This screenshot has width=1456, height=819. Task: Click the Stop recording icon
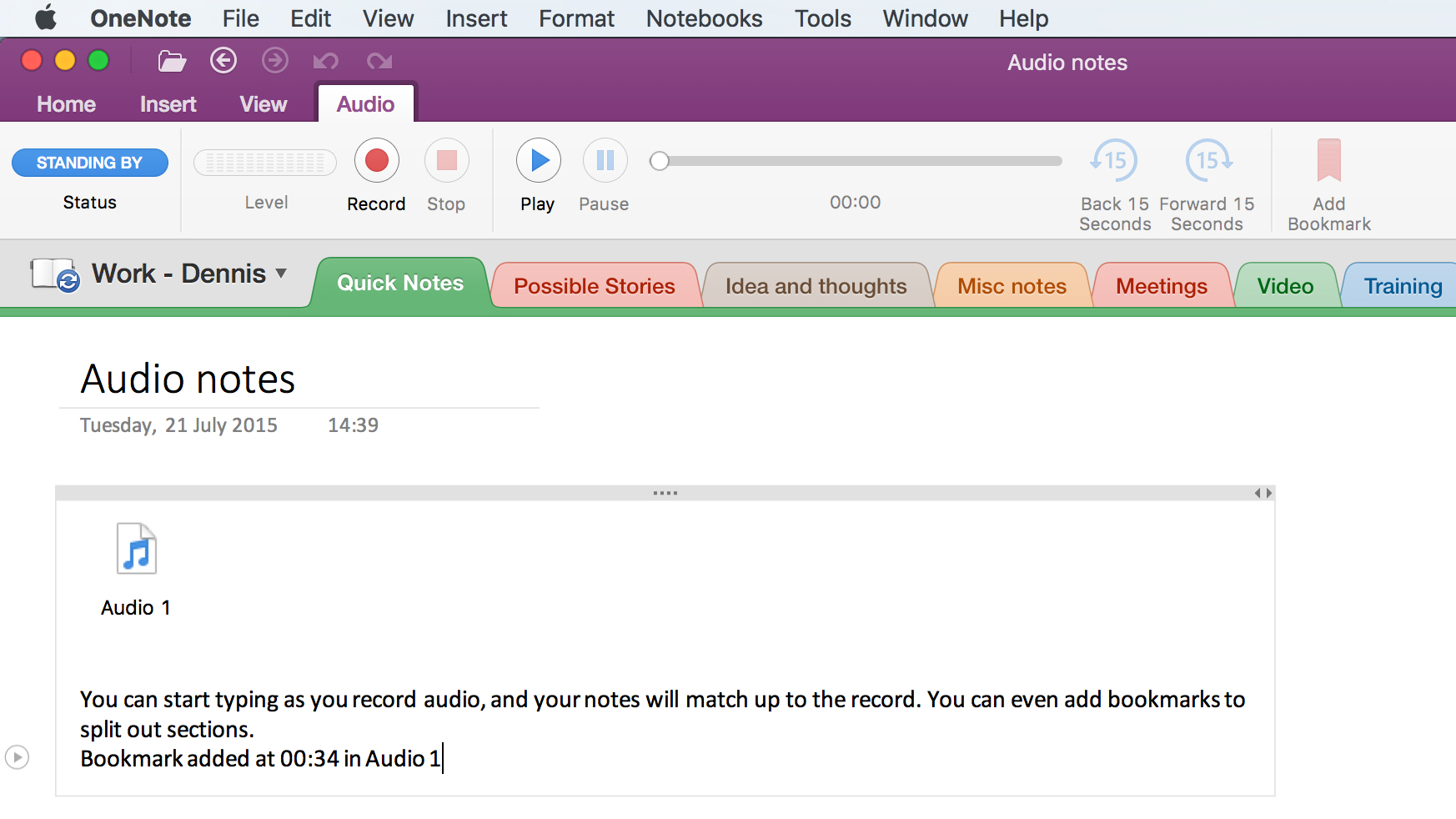pos(447,160)
